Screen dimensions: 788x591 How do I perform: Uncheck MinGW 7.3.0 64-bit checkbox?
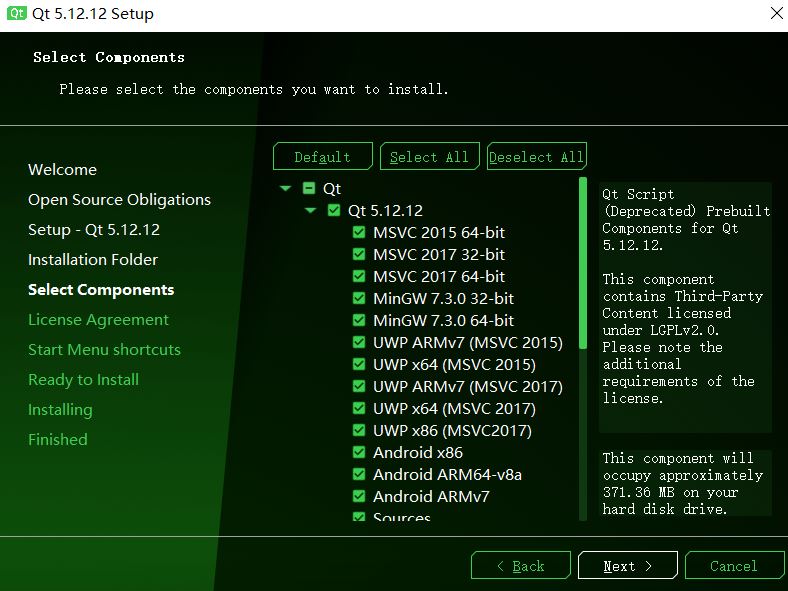[x=359, y=320]
